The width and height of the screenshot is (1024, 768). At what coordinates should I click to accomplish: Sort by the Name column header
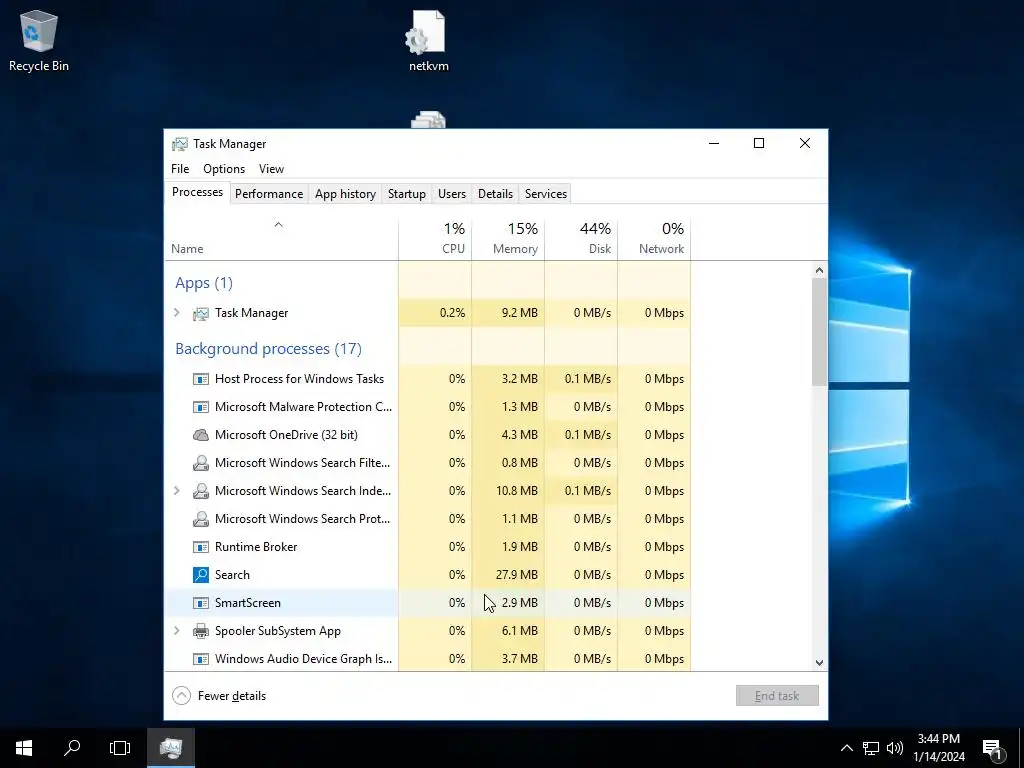281,240
